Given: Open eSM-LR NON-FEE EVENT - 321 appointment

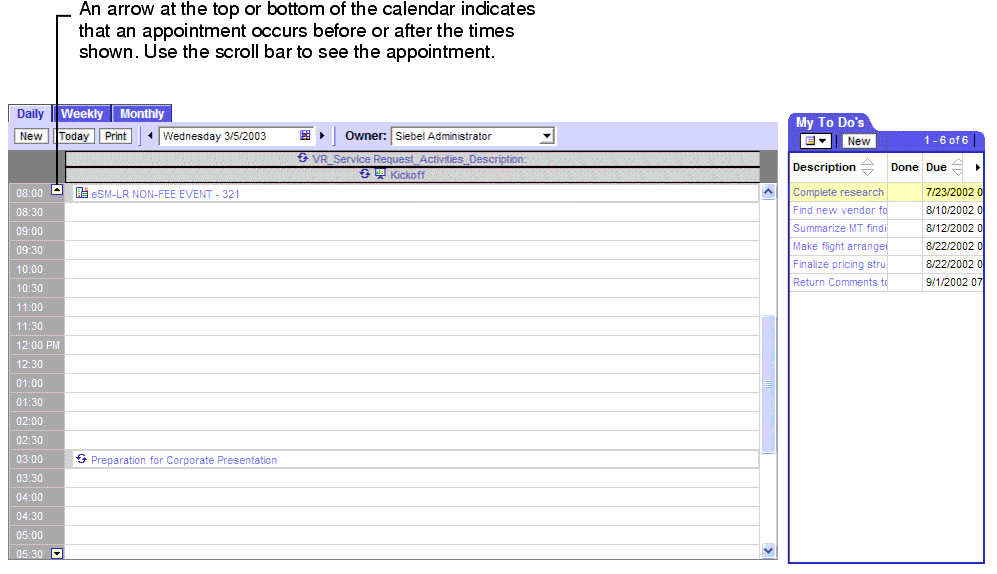Looking at the screenshot, I should pyautogui.click(x=165, y=194).
